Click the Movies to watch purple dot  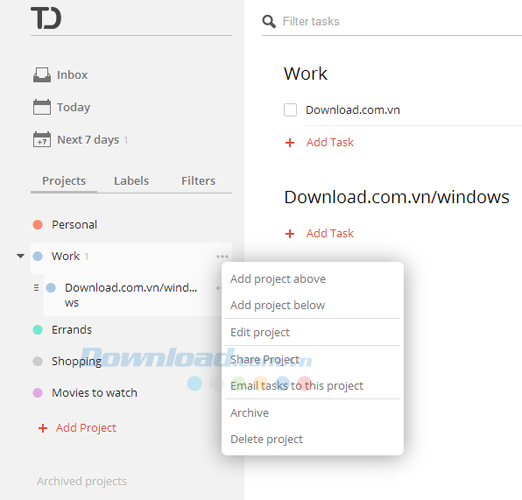[x=38, y=393]
